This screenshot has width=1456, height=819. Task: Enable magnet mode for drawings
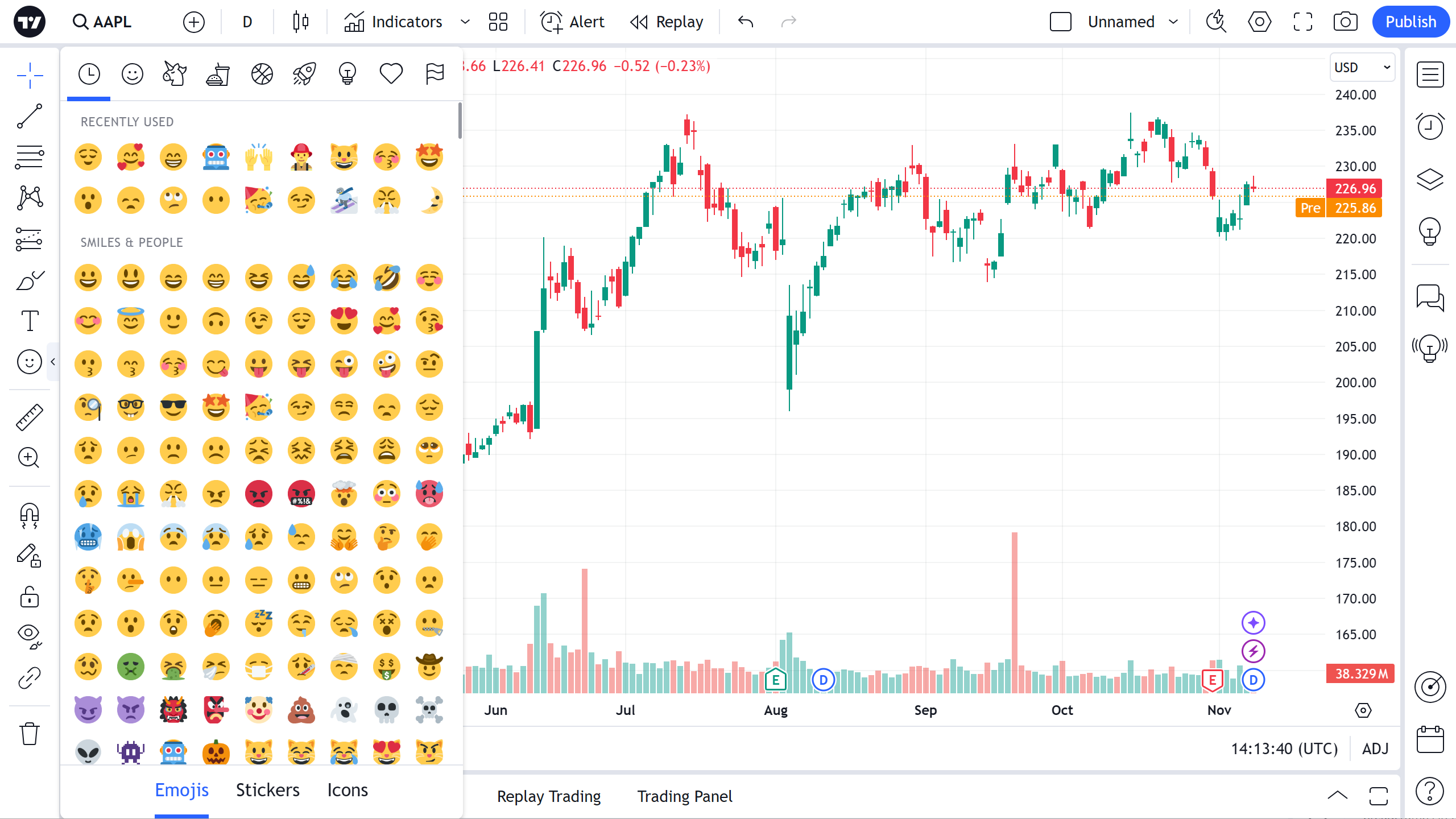pyautogui.click(x=29, y=516)
